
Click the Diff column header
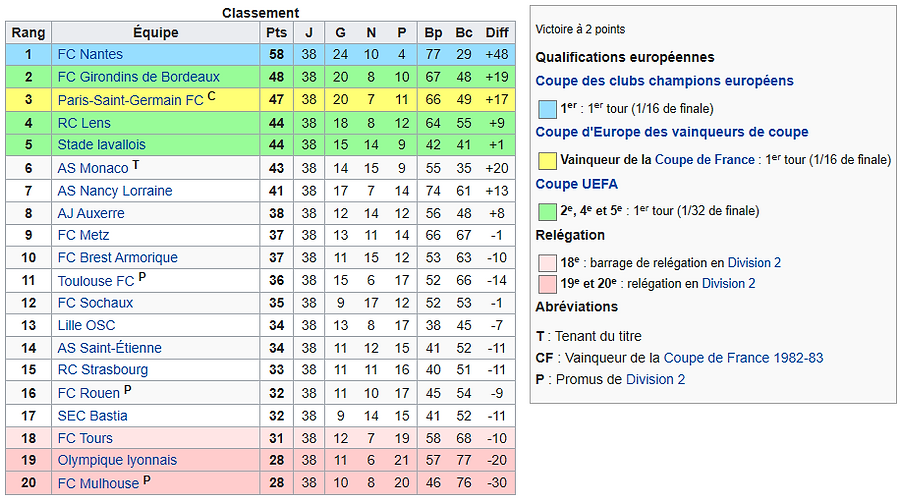(496, 33)
